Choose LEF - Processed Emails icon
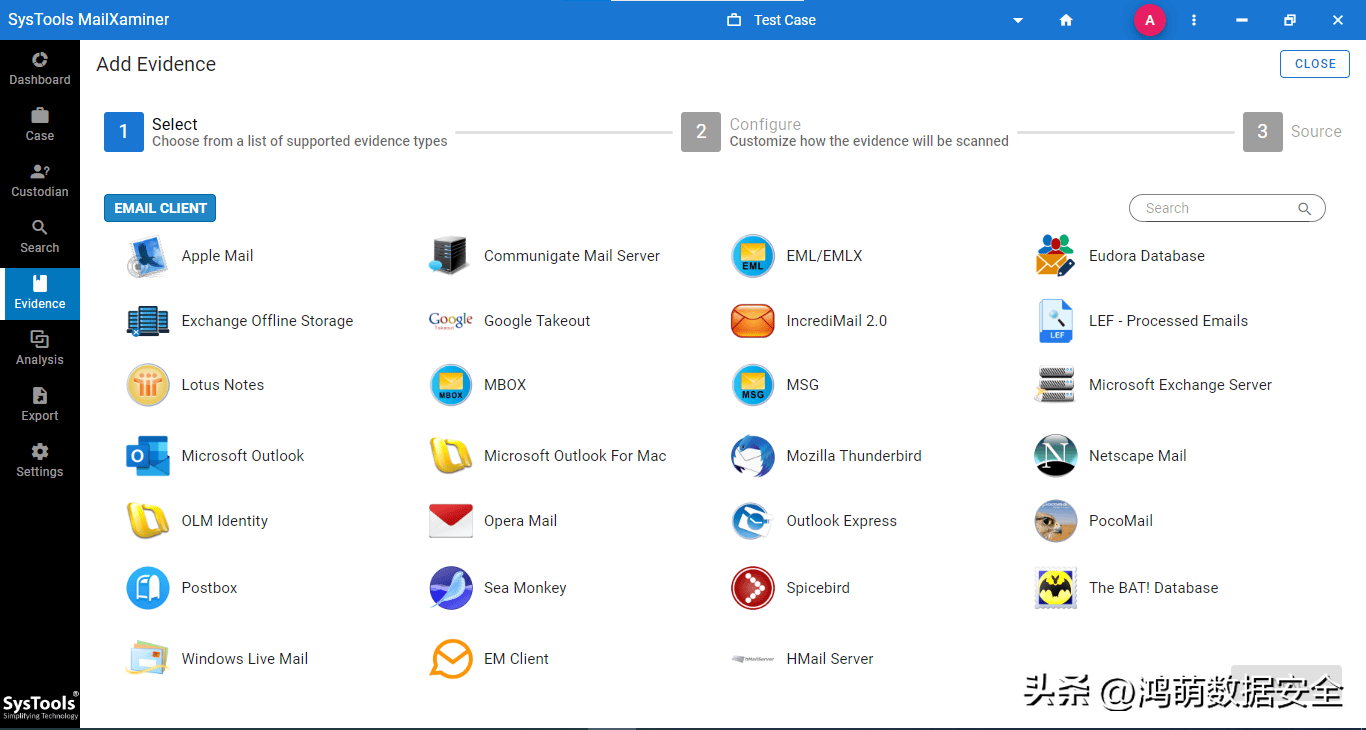This screenshot has height=730, width=1366. pos(1055,321)
